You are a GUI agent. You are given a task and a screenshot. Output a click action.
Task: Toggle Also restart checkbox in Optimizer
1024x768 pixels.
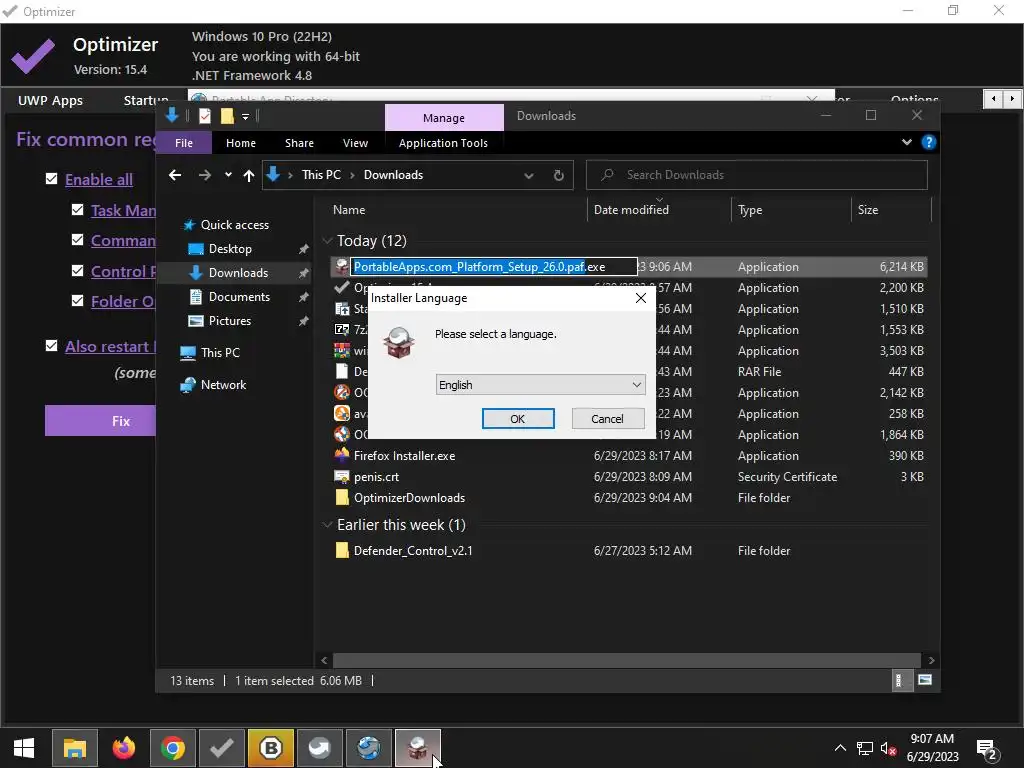tap(52, 345)
